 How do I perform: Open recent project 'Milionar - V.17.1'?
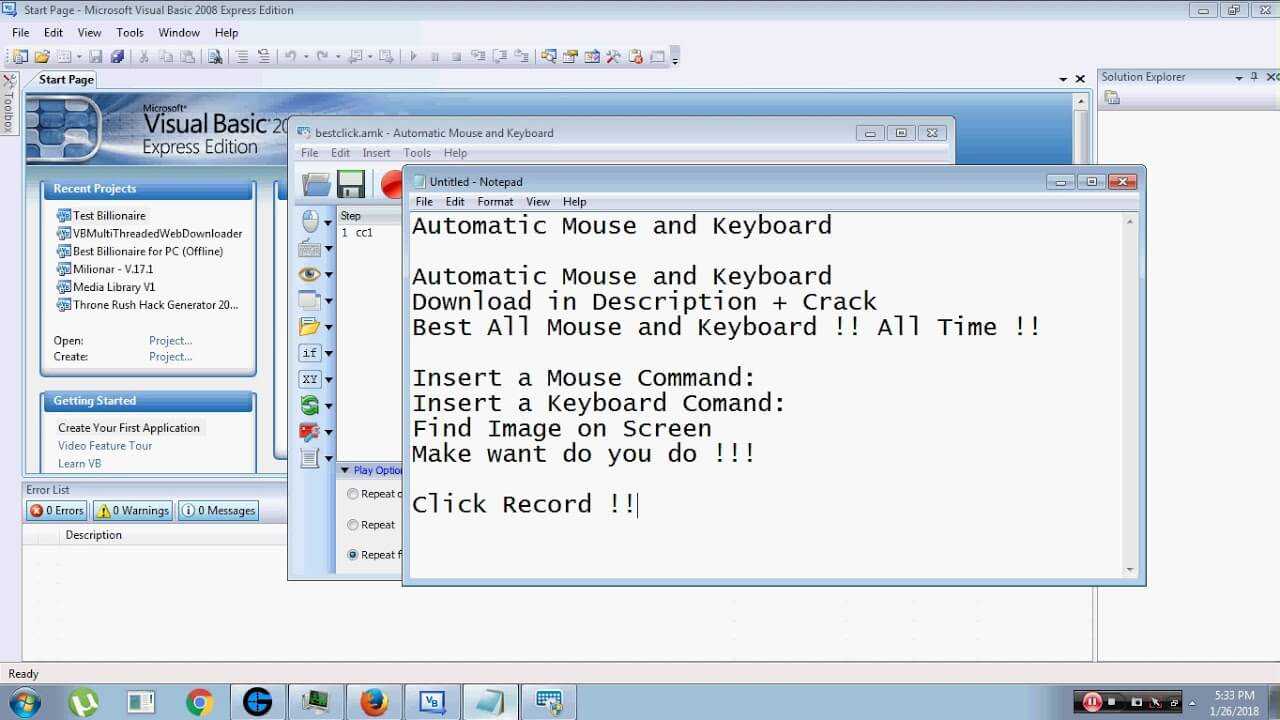pyautogui.click(x=113, y=270)
